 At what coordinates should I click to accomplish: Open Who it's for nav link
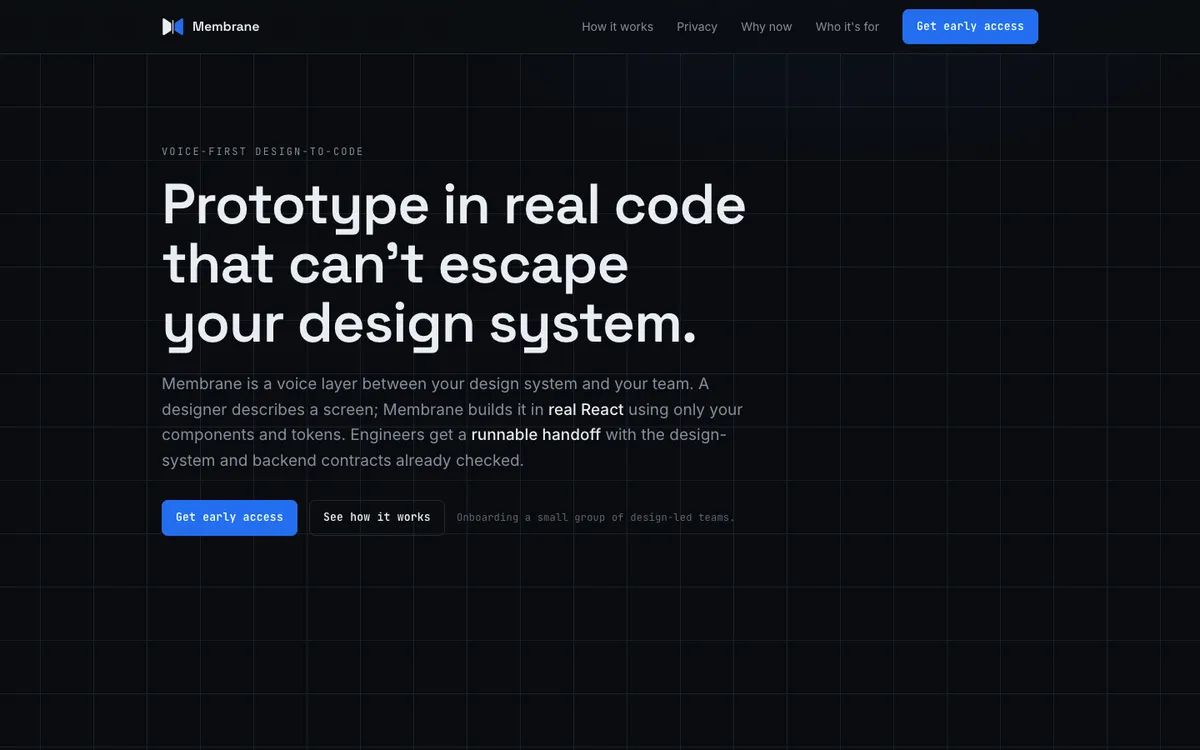pos(847,27)
